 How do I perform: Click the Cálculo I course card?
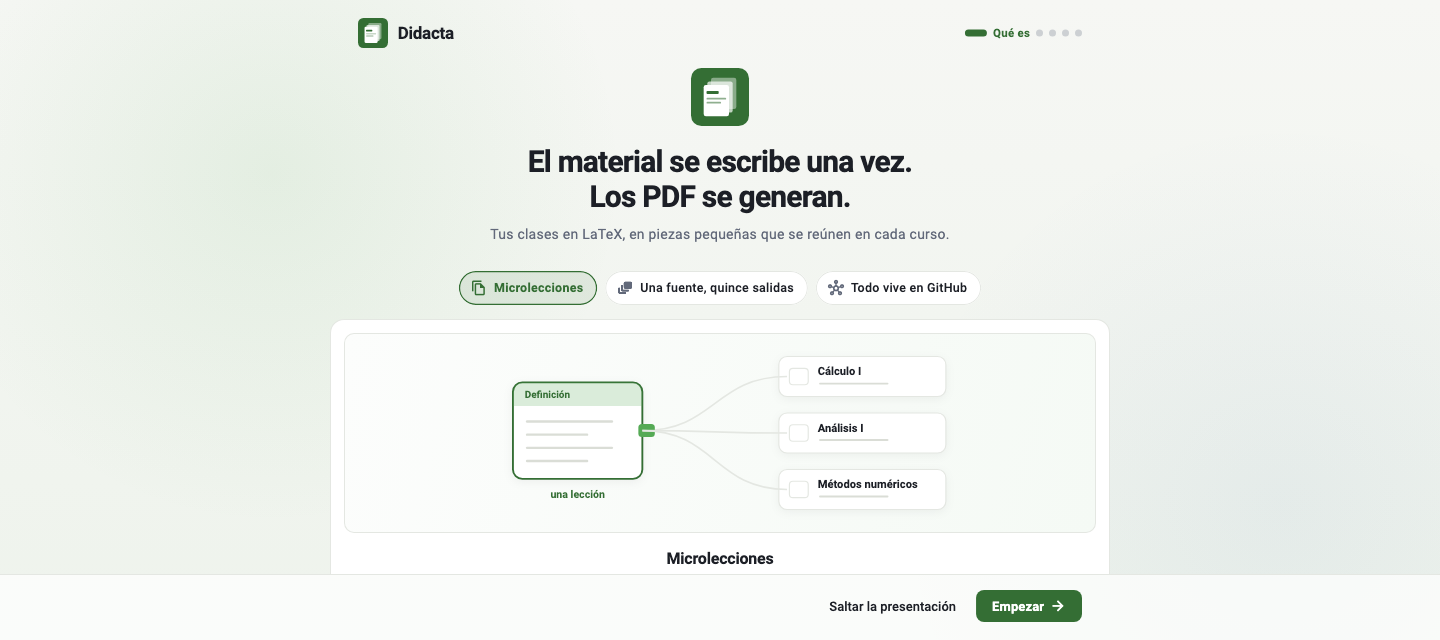click(862, 377)
